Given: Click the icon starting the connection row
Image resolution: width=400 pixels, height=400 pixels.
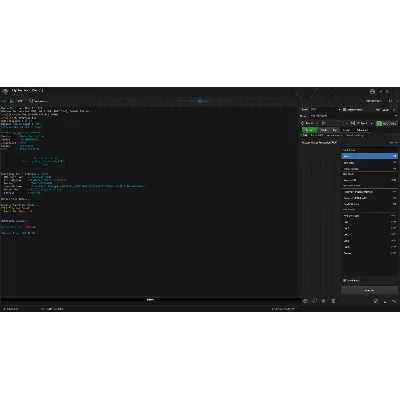Looking at the screenshot, I should coord(303,123).
